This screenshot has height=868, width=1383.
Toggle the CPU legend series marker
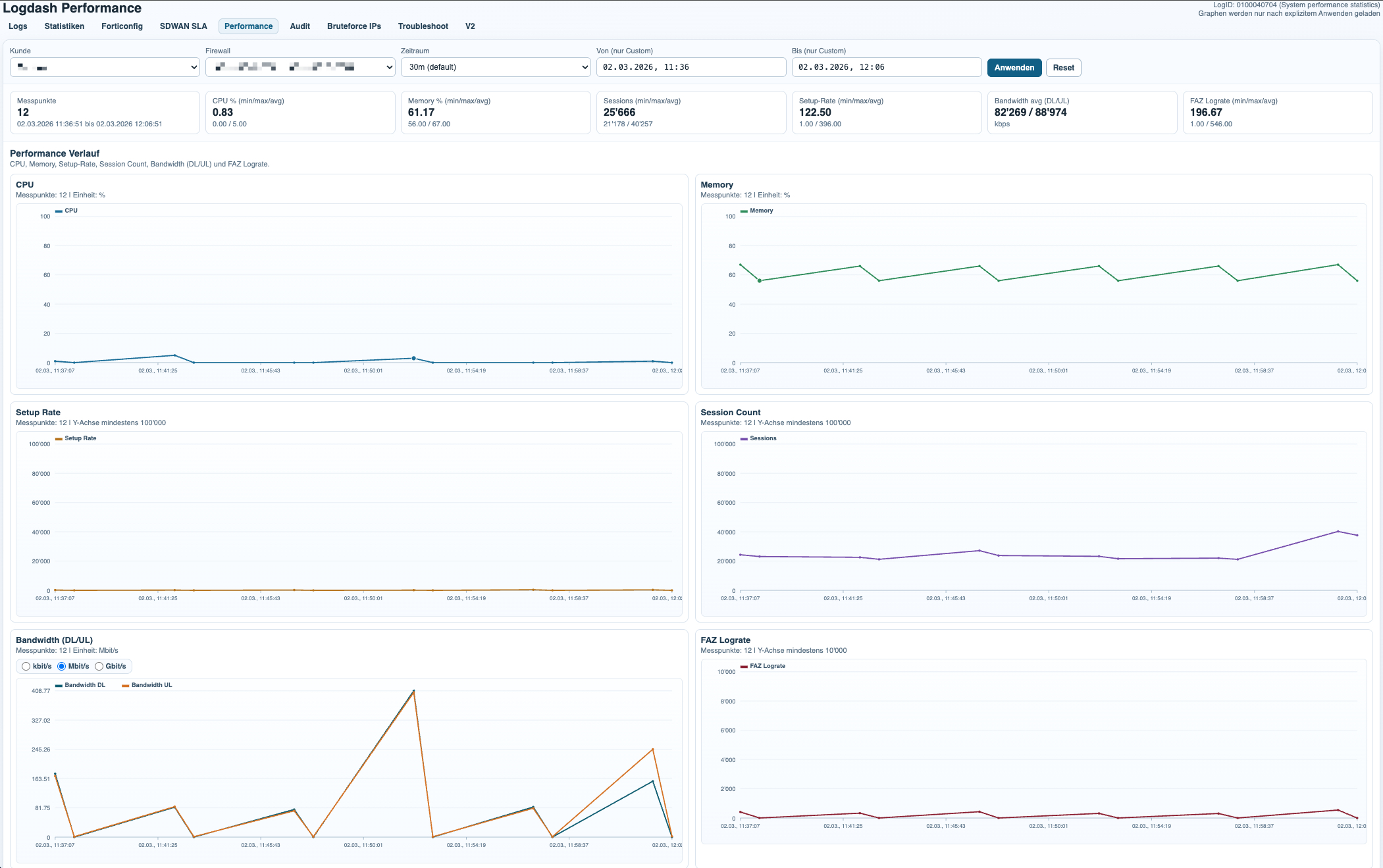pyautogui.click(x=59, y=211)
